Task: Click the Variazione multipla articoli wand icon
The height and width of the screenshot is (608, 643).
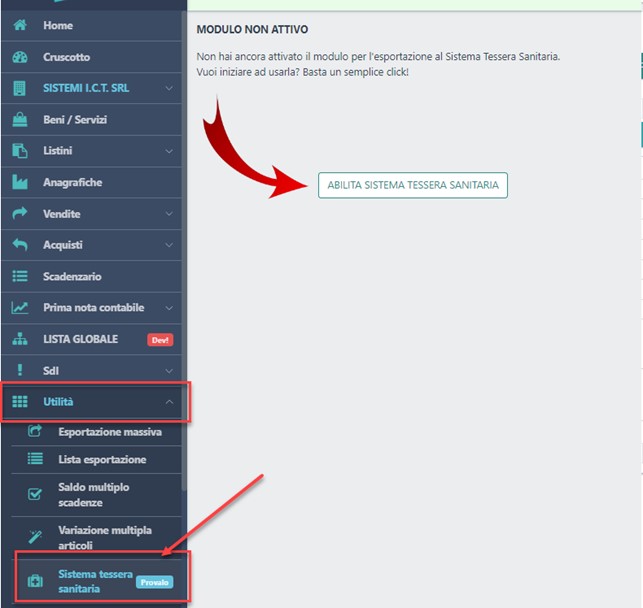Action: (35, 537)
